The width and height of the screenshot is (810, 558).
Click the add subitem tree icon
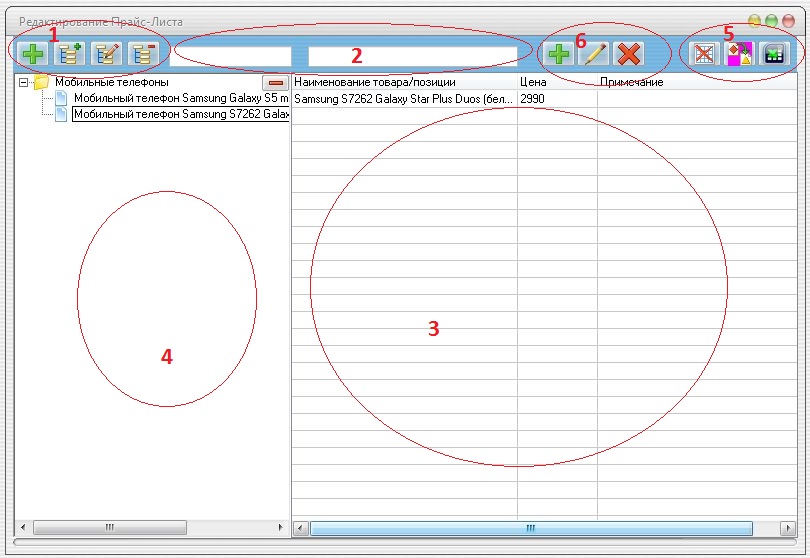(70, 54)
